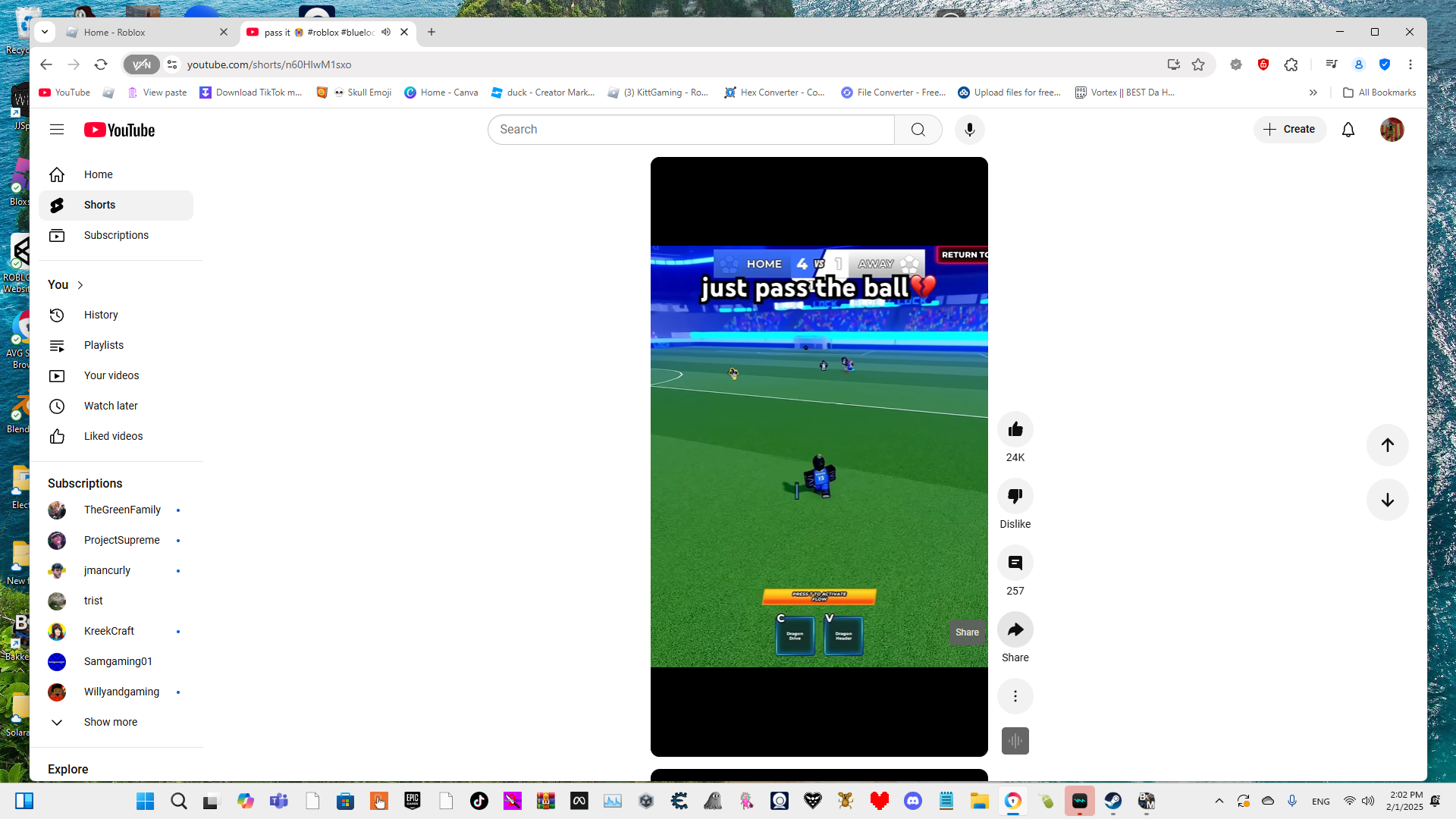Viewport: 1456px width, 819px height.
Task: Go to previous Short with up arrow
Action: coord(1387,445)
